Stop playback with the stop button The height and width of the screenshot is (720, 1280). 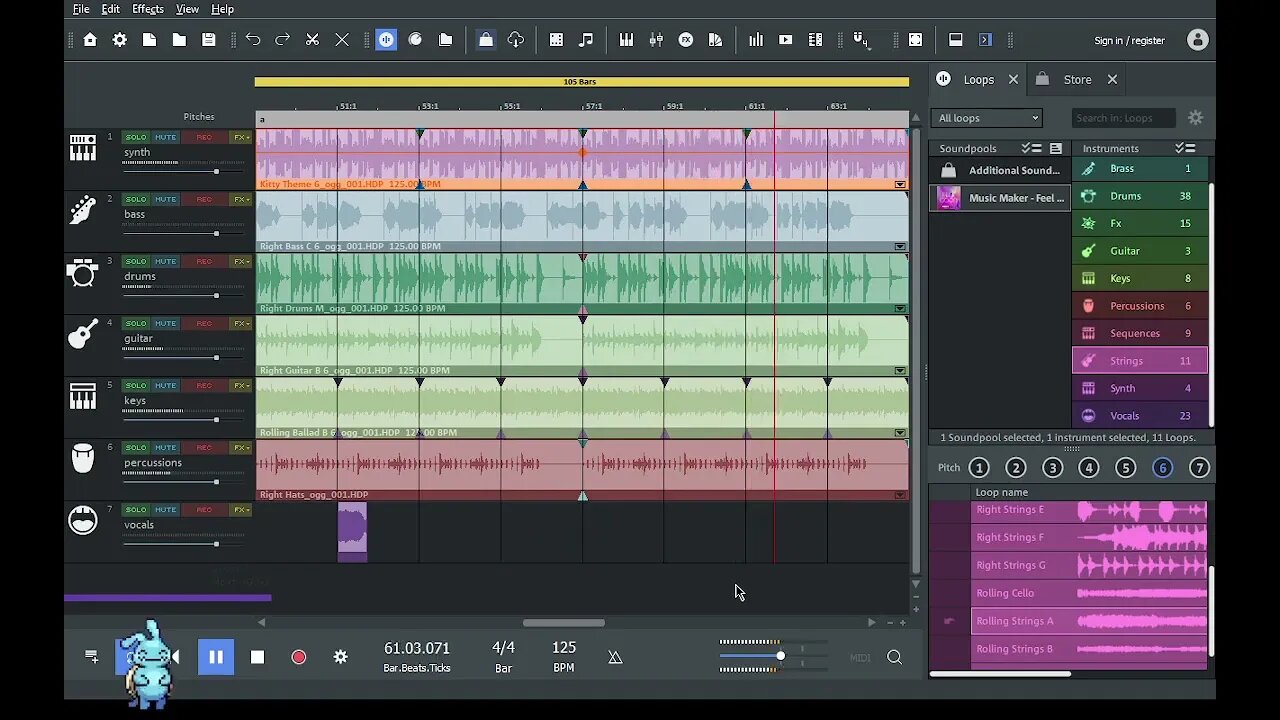coord(257,657)
